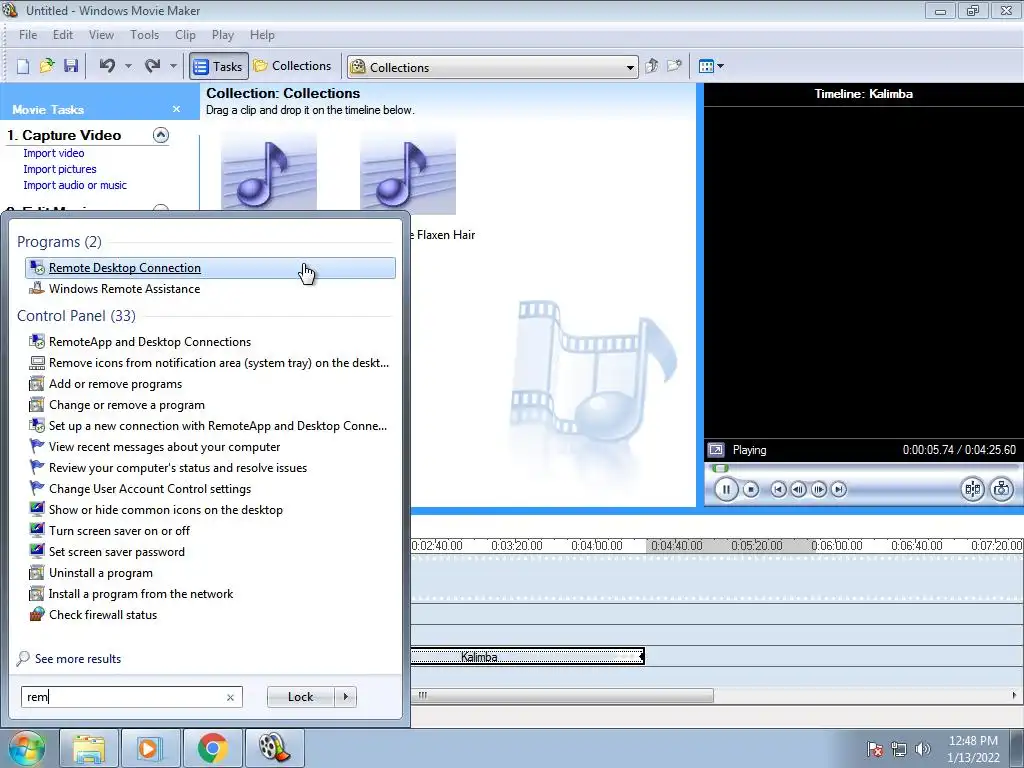Open the Tools menu
1024x768 pixels.
[x=144, y=35]
